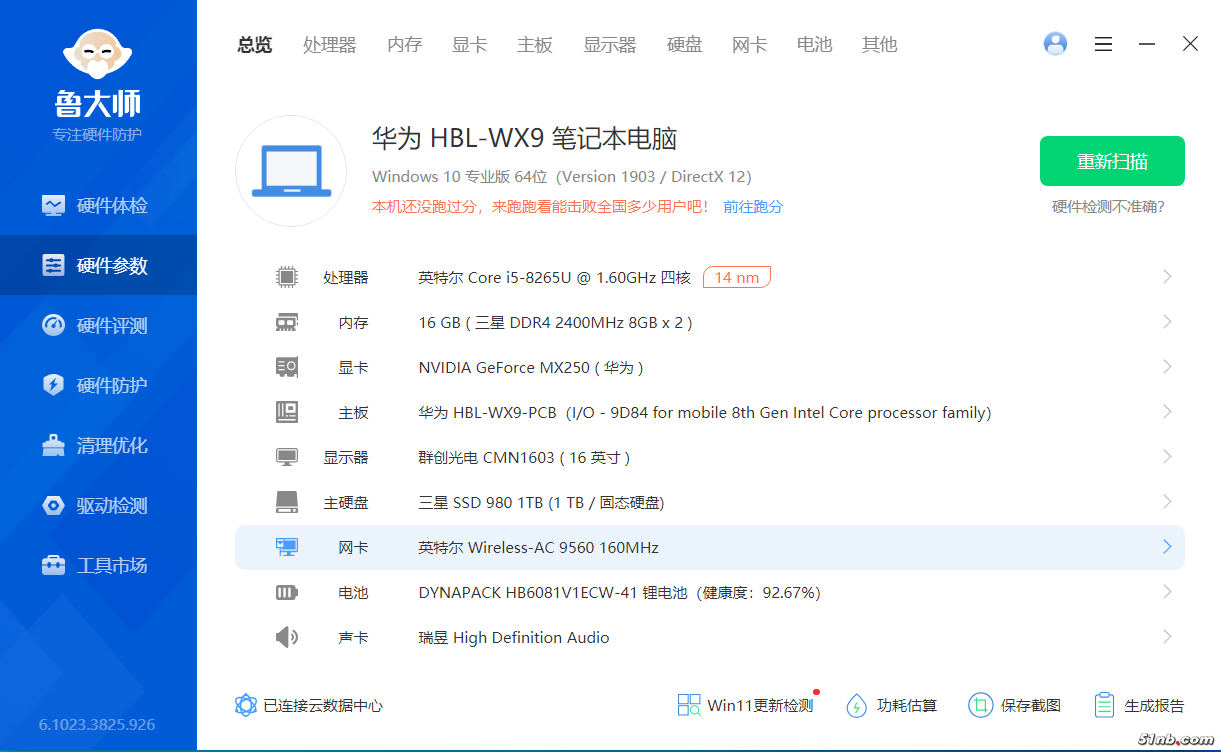
Task: Open the hamburger main menu icon
Action: [1103, 44]
